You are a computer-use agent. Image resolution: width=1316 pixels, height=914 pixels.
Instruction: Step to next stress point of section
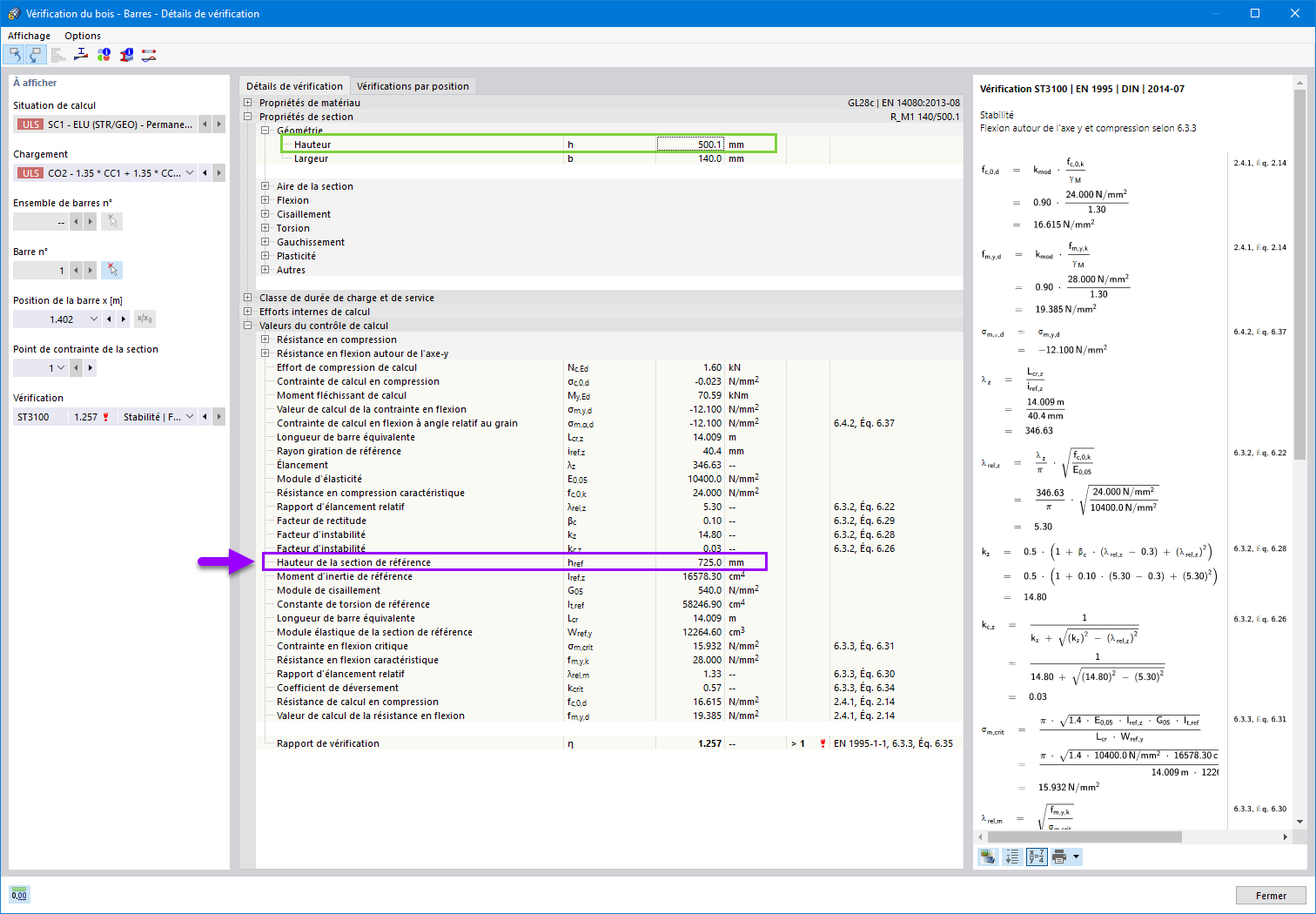pyautogui.click(x=91, y=368)
